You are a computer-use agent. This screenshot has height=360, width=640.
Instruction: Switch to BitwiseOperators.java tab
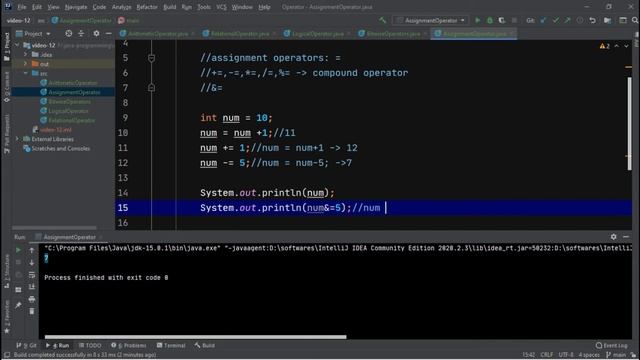393,33
